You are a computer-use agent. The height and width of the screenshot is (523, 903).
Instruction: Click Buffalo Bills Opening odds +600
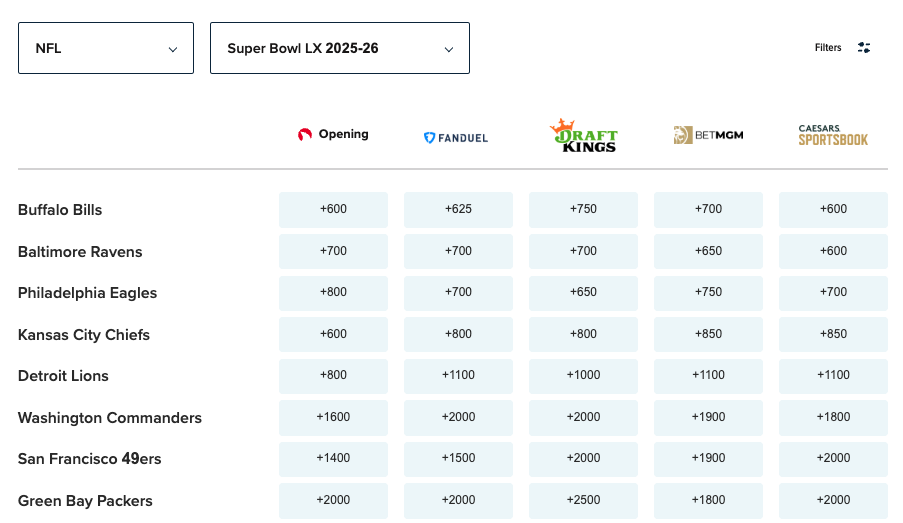click(x=333, y=210)
